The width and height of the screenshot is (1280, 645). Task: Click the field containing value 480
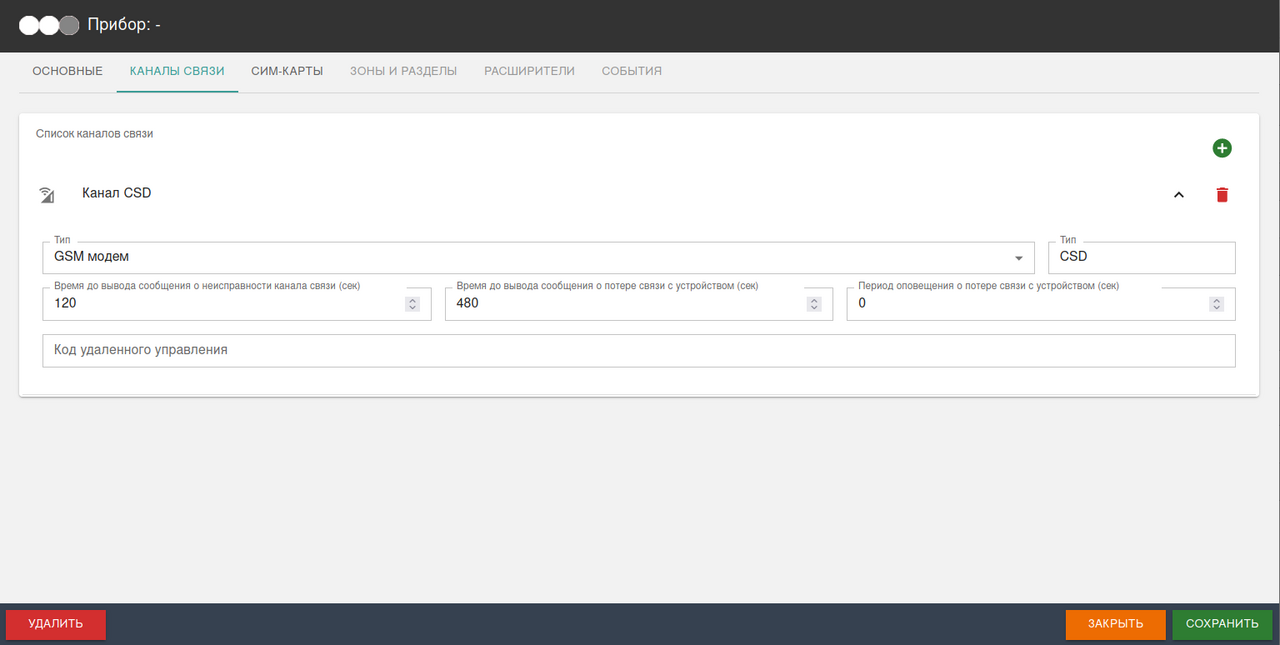(625, 304)
